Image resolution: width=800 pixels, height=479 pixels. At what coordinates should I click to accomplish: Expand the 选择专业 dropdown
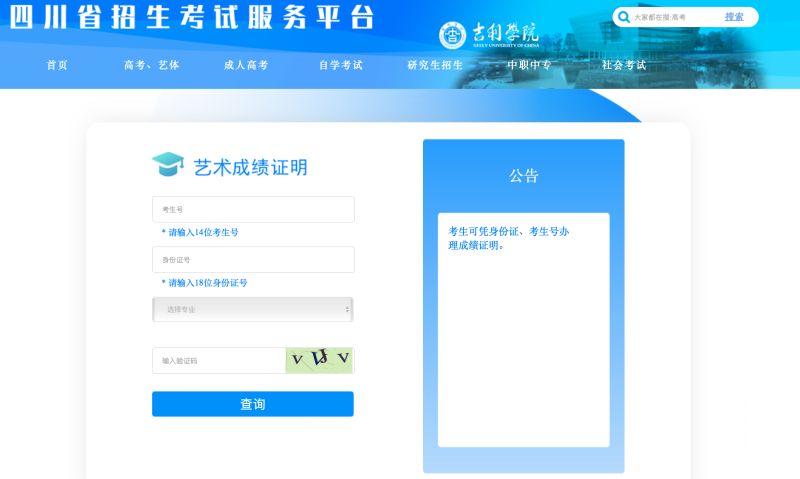click(253, 309)
